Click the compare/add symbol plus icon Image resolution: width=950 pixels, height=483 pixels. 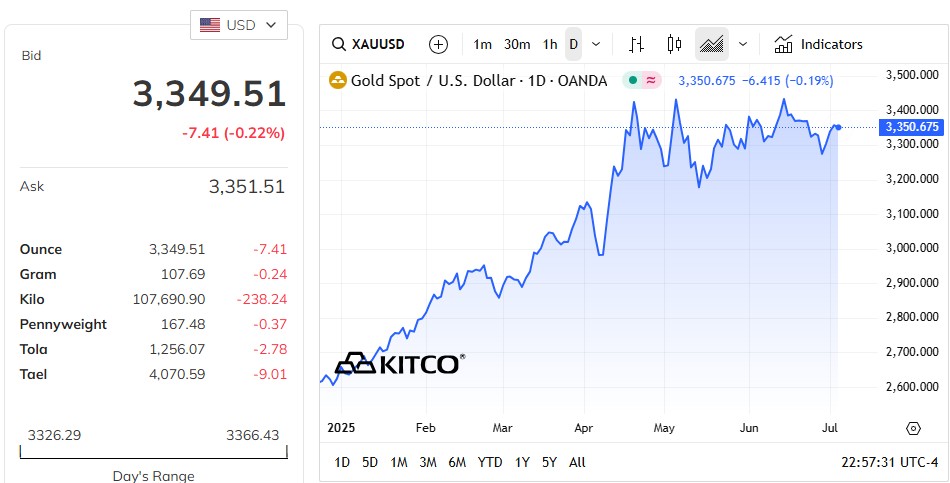[x=438, y=44]
